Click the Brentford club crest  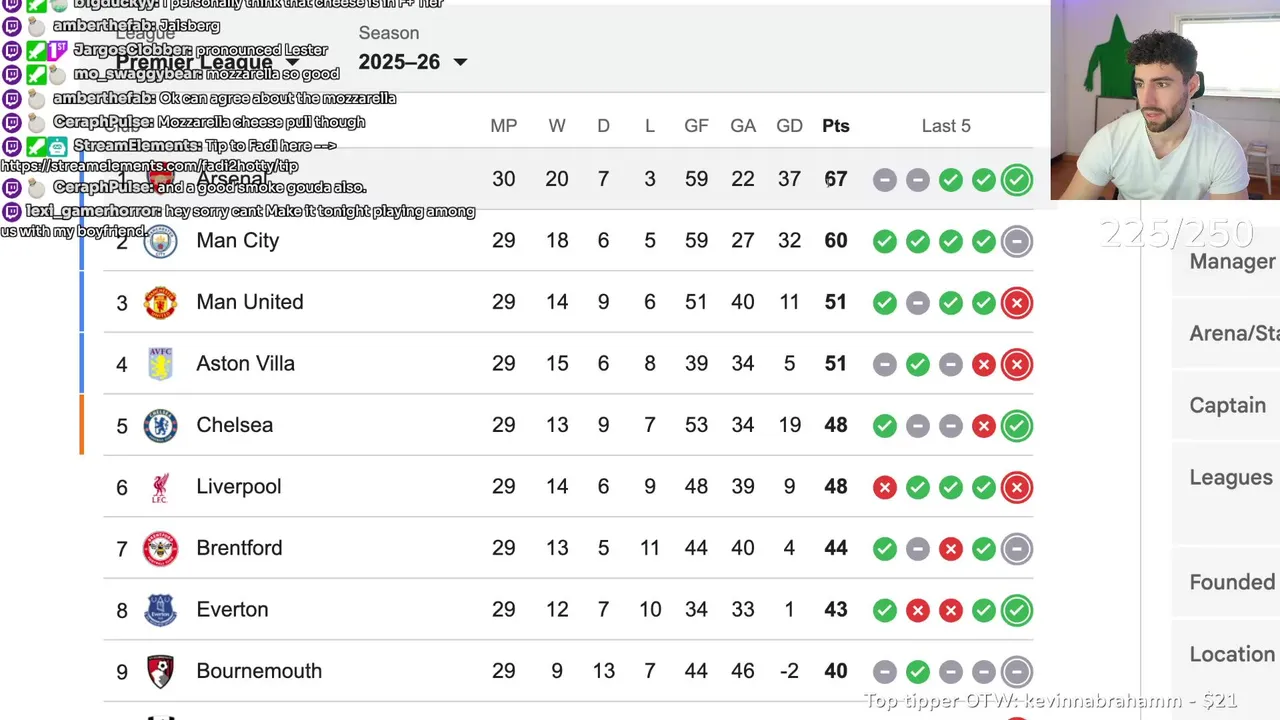pos(160,548)
